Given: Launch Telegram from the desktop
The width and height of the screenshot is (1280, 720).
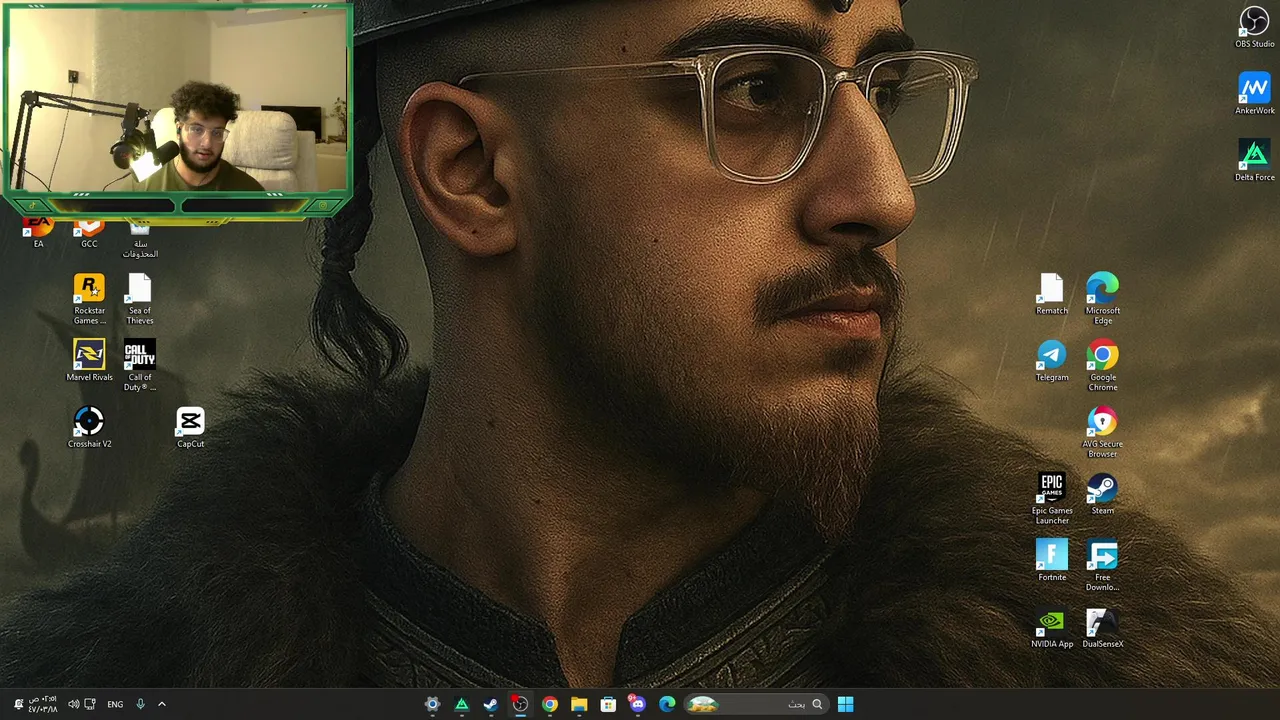Looking at the screenshot, I should tap(1051, 361).
